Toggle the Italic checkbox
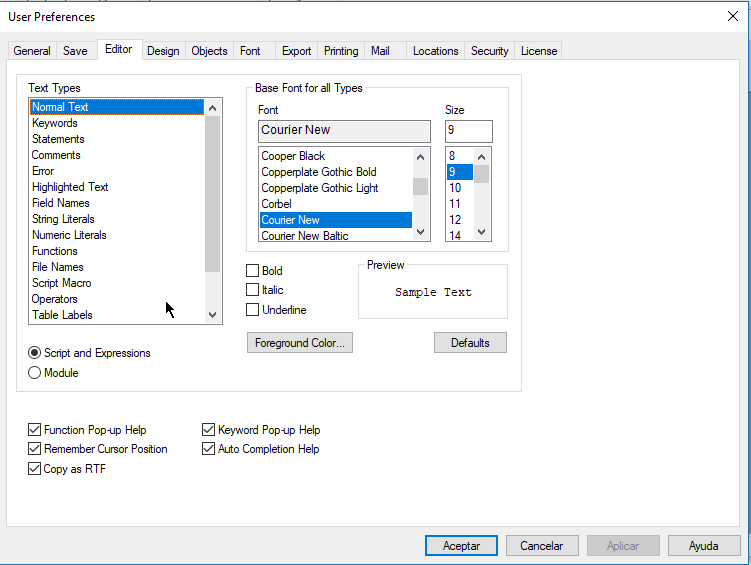The height and width of the screenshot is (565, 751). [253, 290]
